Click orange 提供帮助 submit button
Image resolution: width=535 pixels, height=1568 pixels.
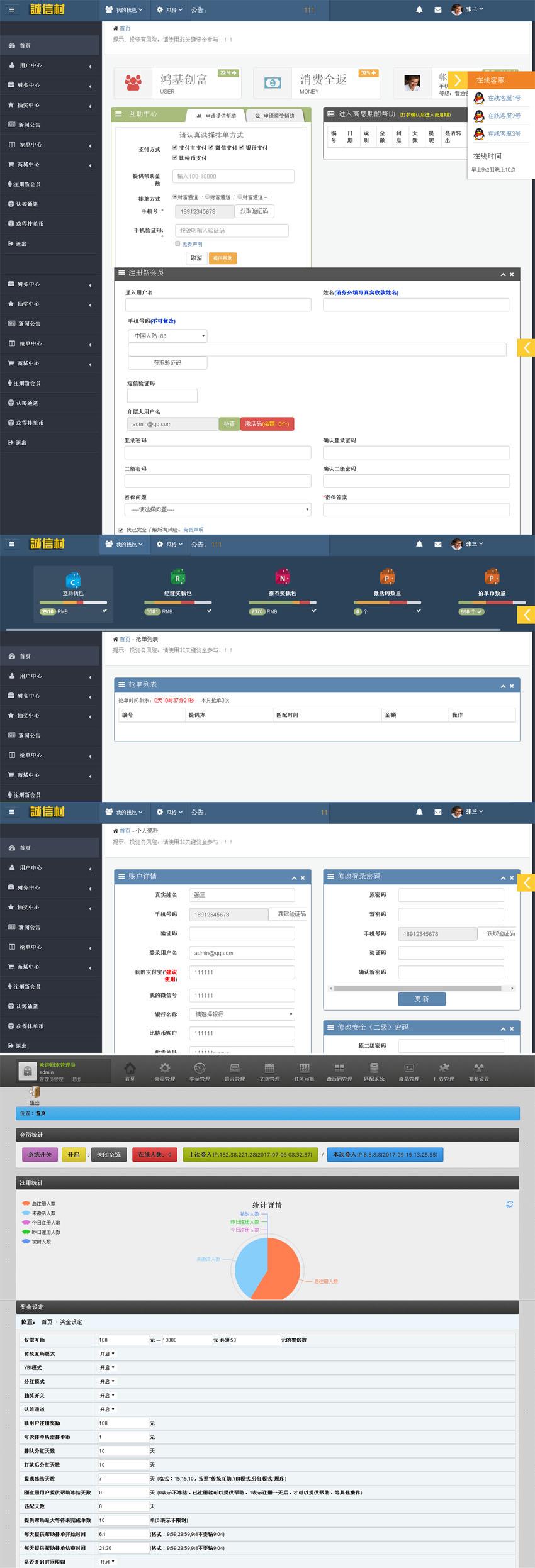click(x=222, y=258)
